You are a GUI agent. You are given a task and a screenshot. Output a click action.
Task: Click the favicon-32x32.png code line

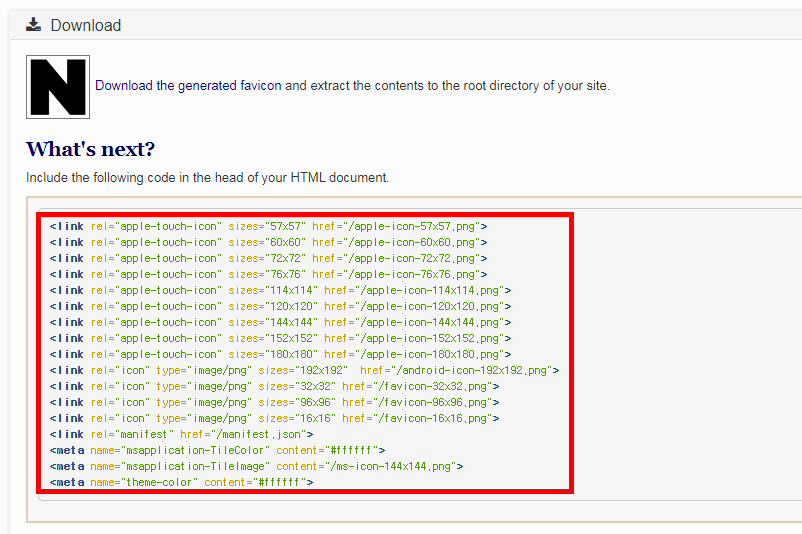[x=275, y=386]
